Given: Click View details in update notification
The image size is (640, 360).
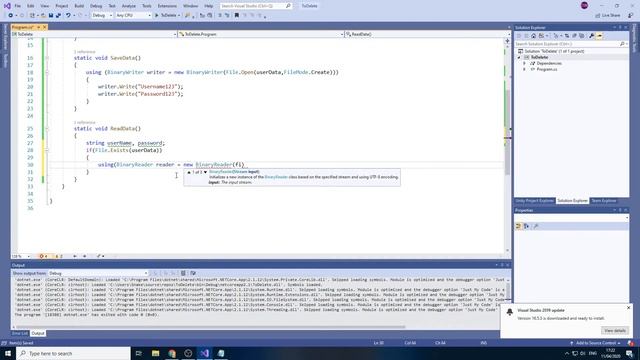Looking at the screenshot, I should 615,331.
